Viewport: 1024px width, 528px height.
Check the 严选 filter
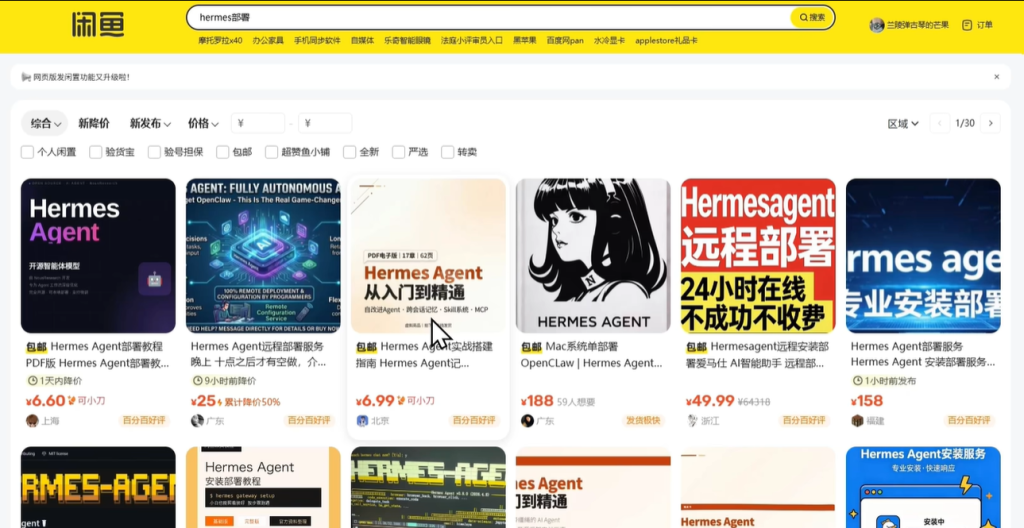click(398, 152)
